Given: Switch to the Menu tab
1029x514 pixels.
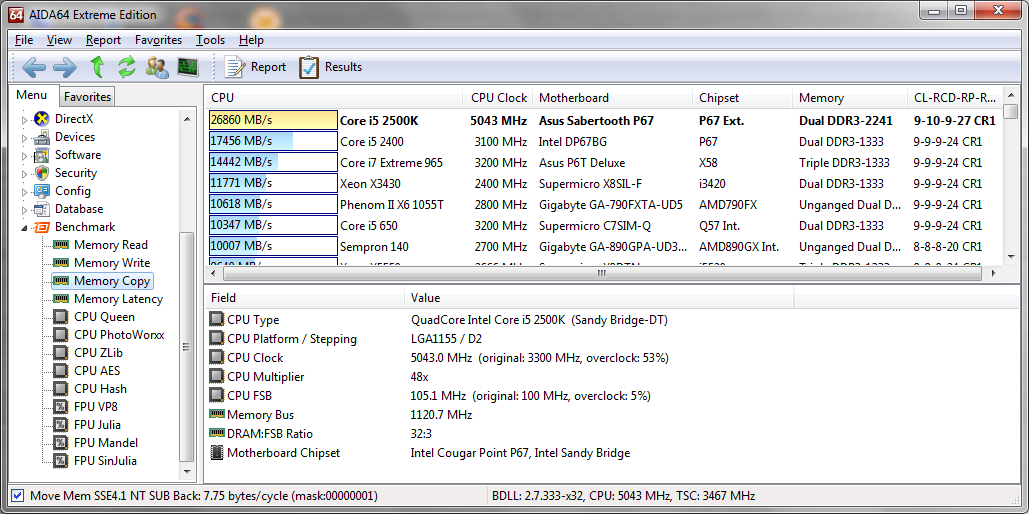Looking at the screenshot, I should [x=32, y=95].
